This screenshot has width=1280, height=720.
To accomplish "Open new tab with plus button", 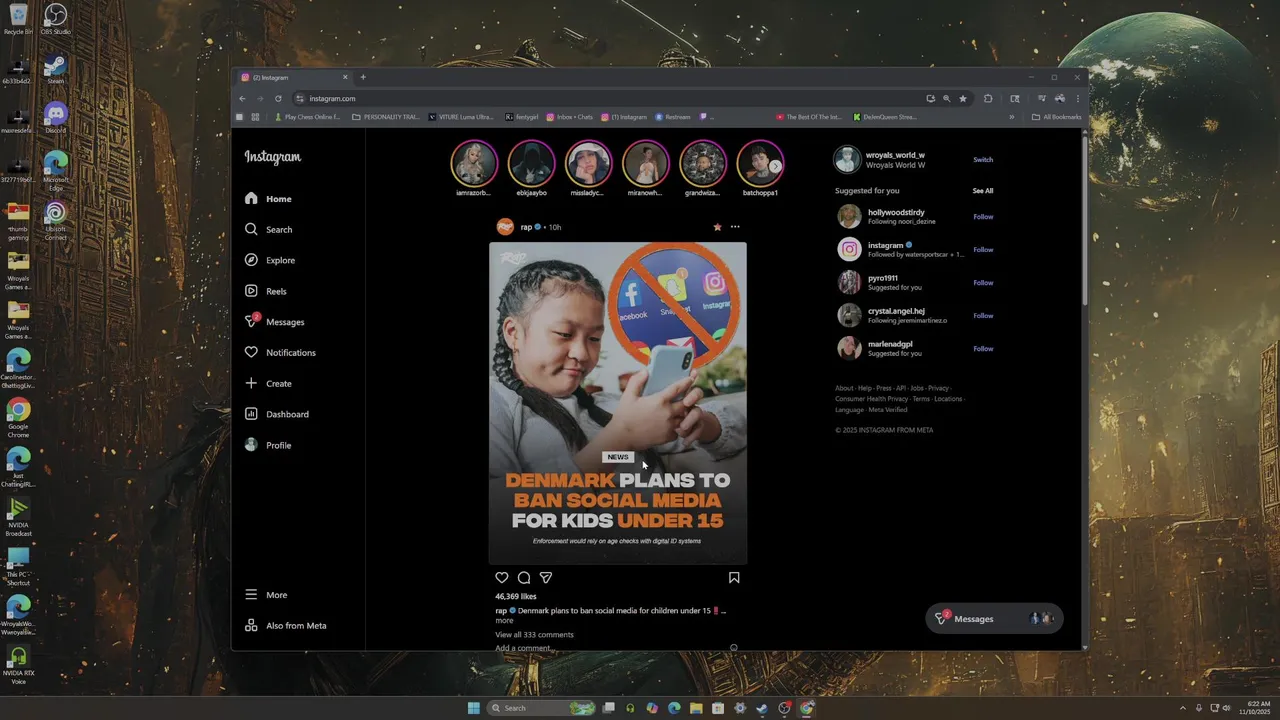I will (363, 77).
